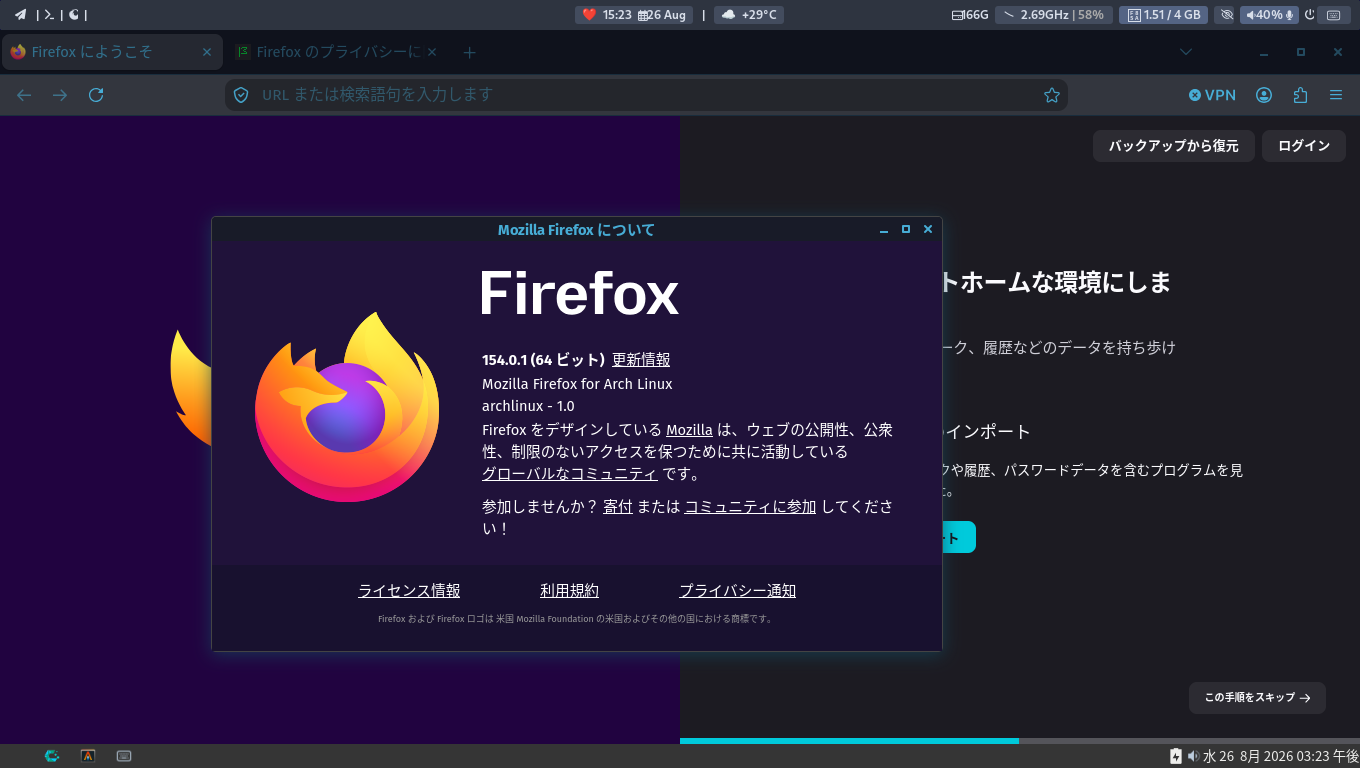Click the onboarding progress bar at the page bottom
Screen dimensions: 1360x768
[x=1020, y=741]
